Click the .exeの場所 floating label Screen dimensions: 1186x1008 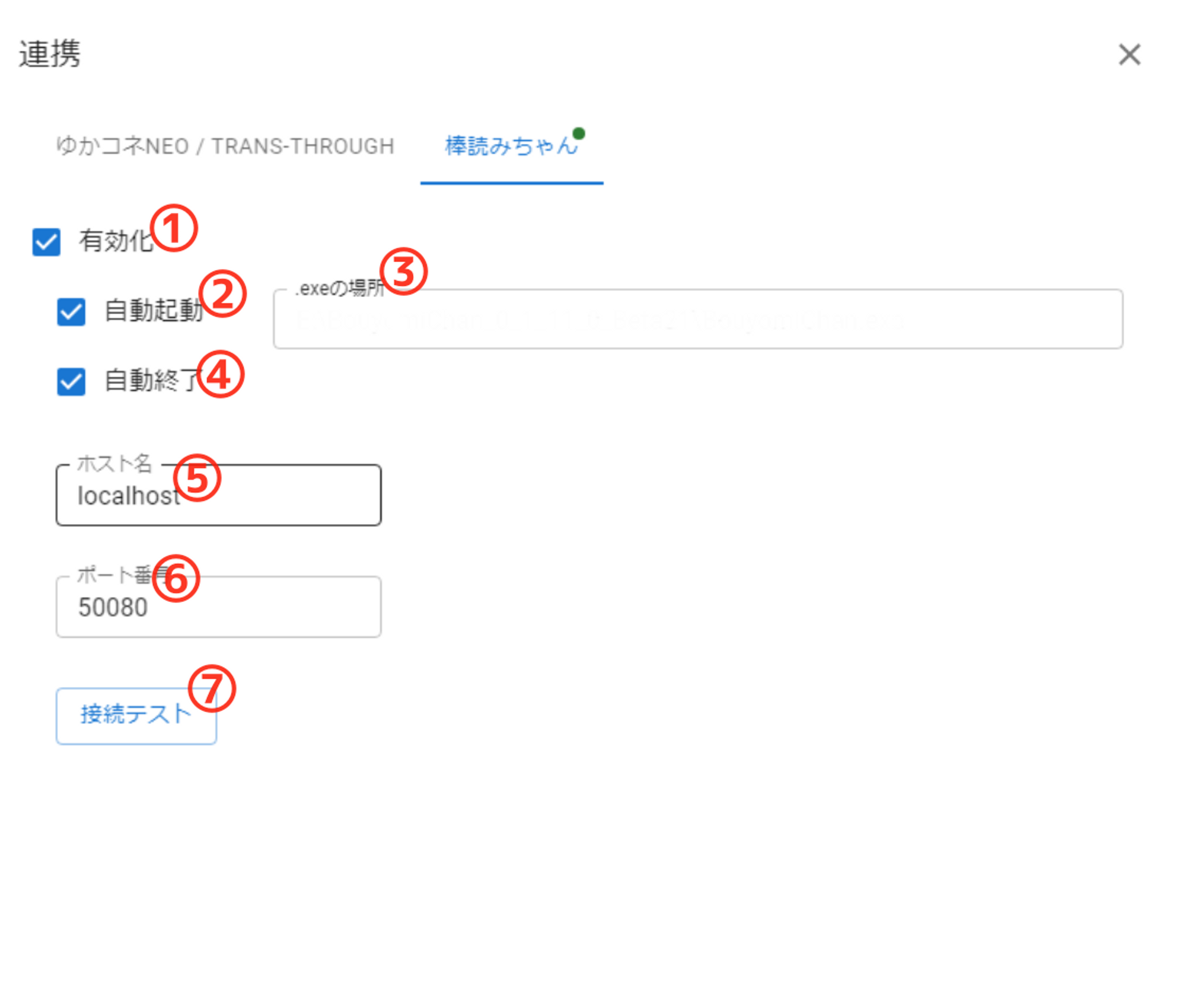pyautogui.click(x=339, y=288)
